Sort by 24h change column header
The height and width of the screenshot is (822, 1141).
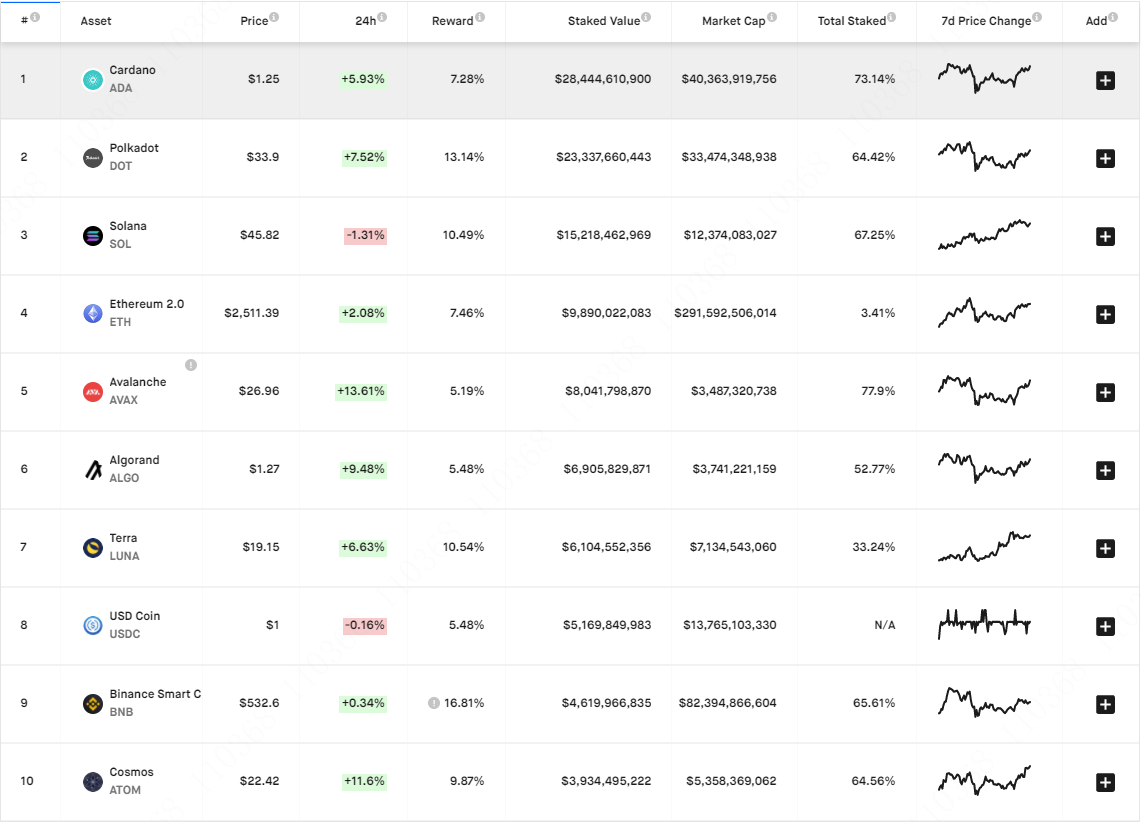tap(365, 21)
